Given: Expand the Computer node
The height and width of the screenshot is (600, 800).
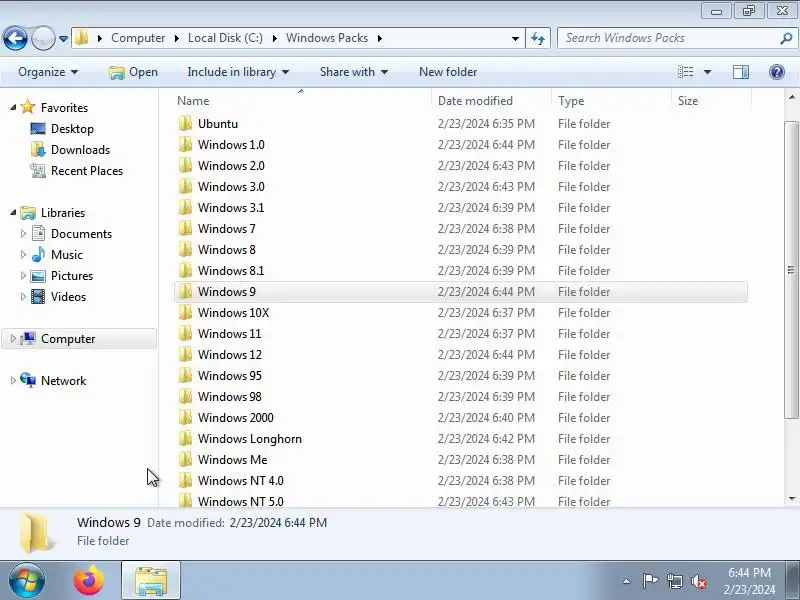Looking at the screenshot, I should (13, 338).
